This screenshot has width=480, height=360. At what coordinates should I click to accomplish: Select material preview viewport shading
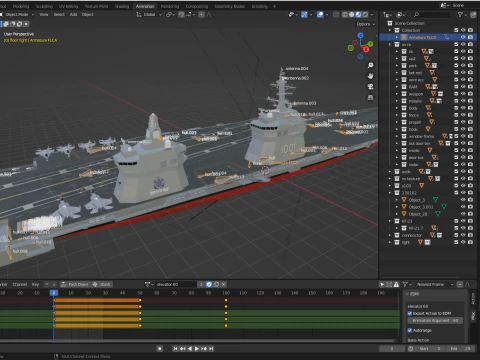point(358,14)
